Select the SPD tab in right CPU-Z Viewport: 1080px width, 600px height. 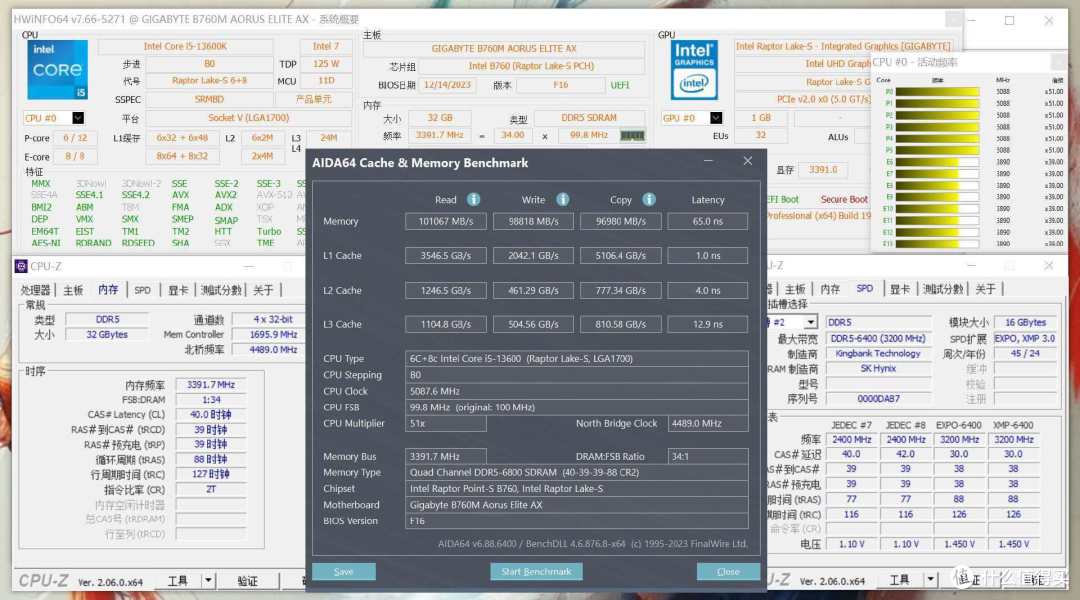(864, 289)
